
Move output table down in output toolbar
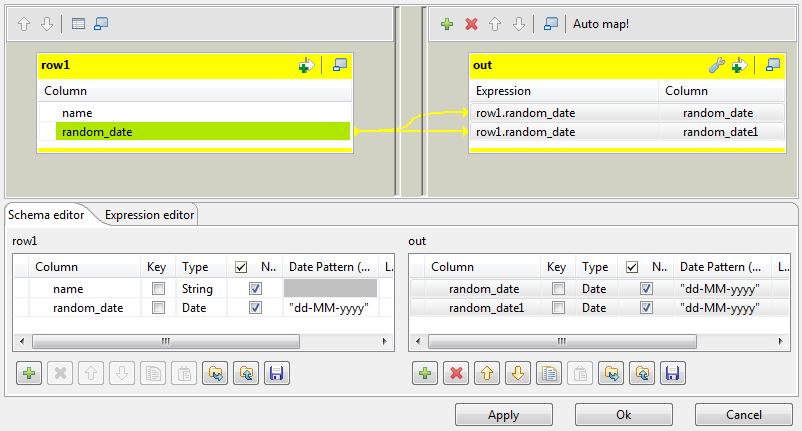pyautogui.click(x=519, y=24)
